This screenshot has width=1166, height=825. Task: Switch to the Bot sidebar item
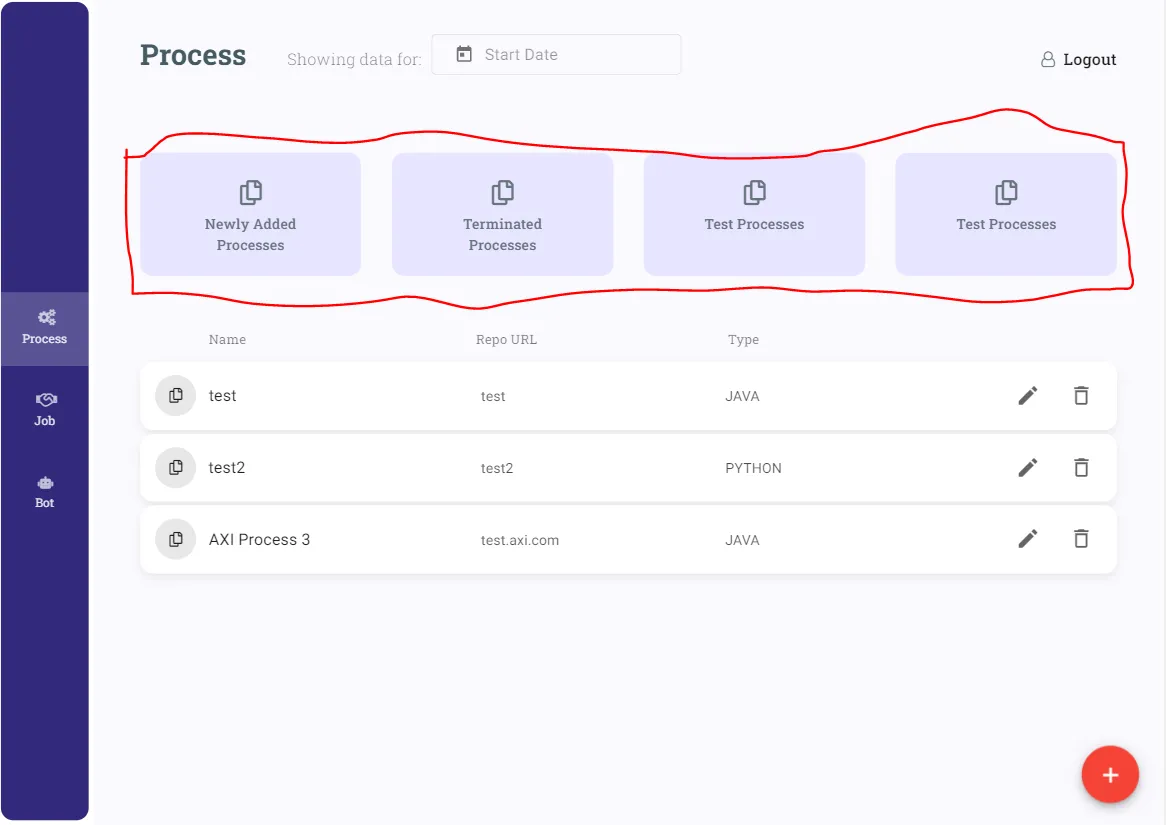pos(45,491)
